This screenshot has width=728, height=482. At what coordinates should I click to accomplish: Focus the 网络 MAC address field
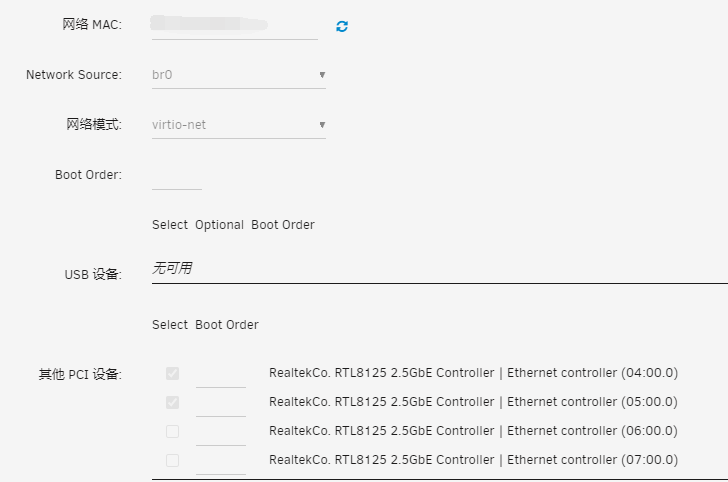[x=234, y=26]
